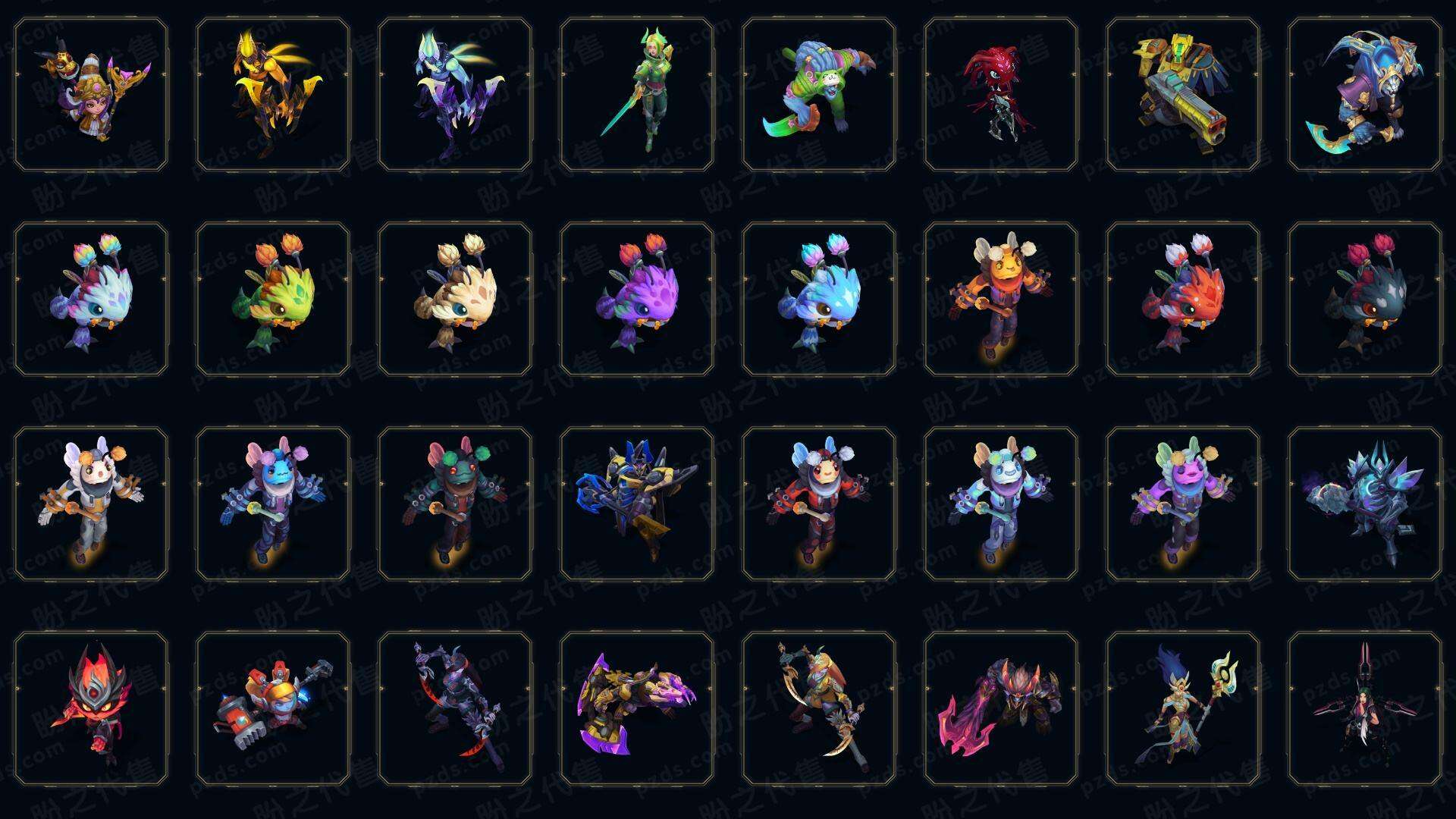Open the yellow-and-black bladed figure
Image resolution: width=1456 pixels, height=819 pixels.
pos(272,95)
